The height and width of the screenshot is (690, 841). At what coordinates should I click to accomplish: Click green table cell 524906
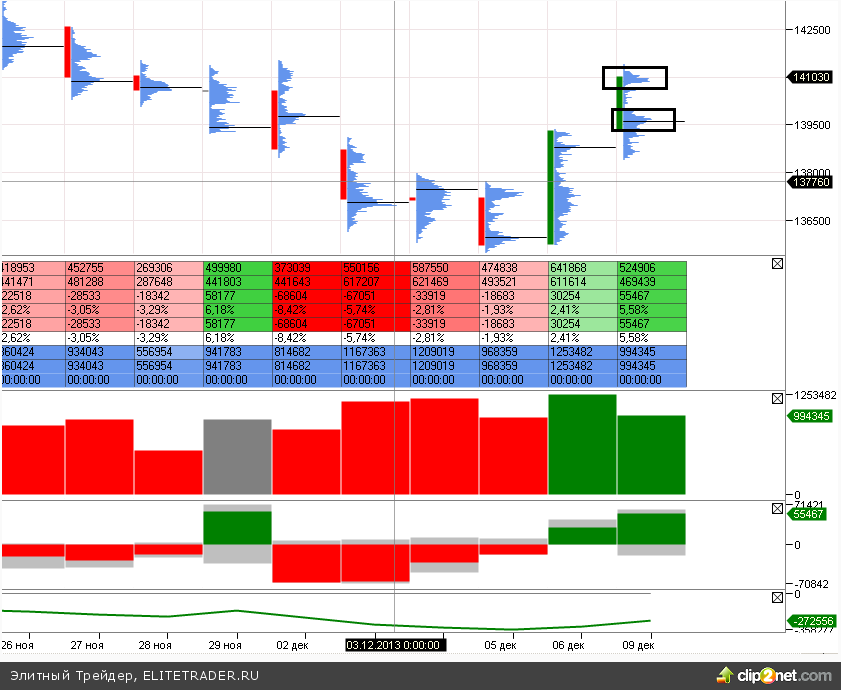pyautogui.click(x=652, y=268)
